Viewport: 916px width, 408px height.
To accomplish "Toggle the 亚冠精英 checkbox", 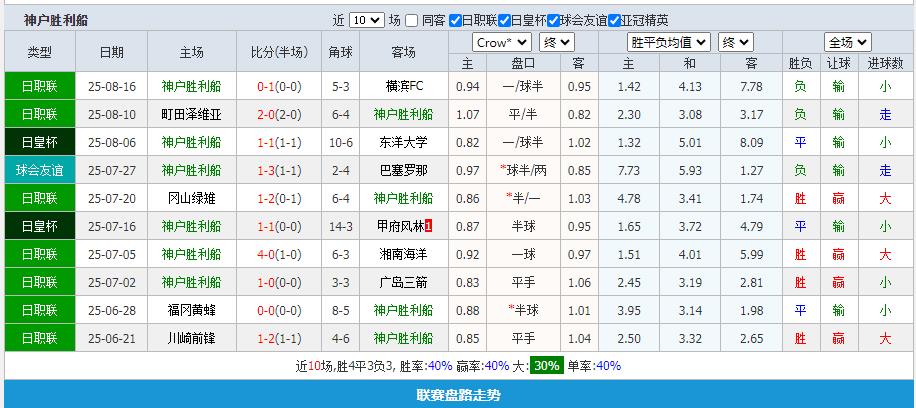I will coord(614,20).
